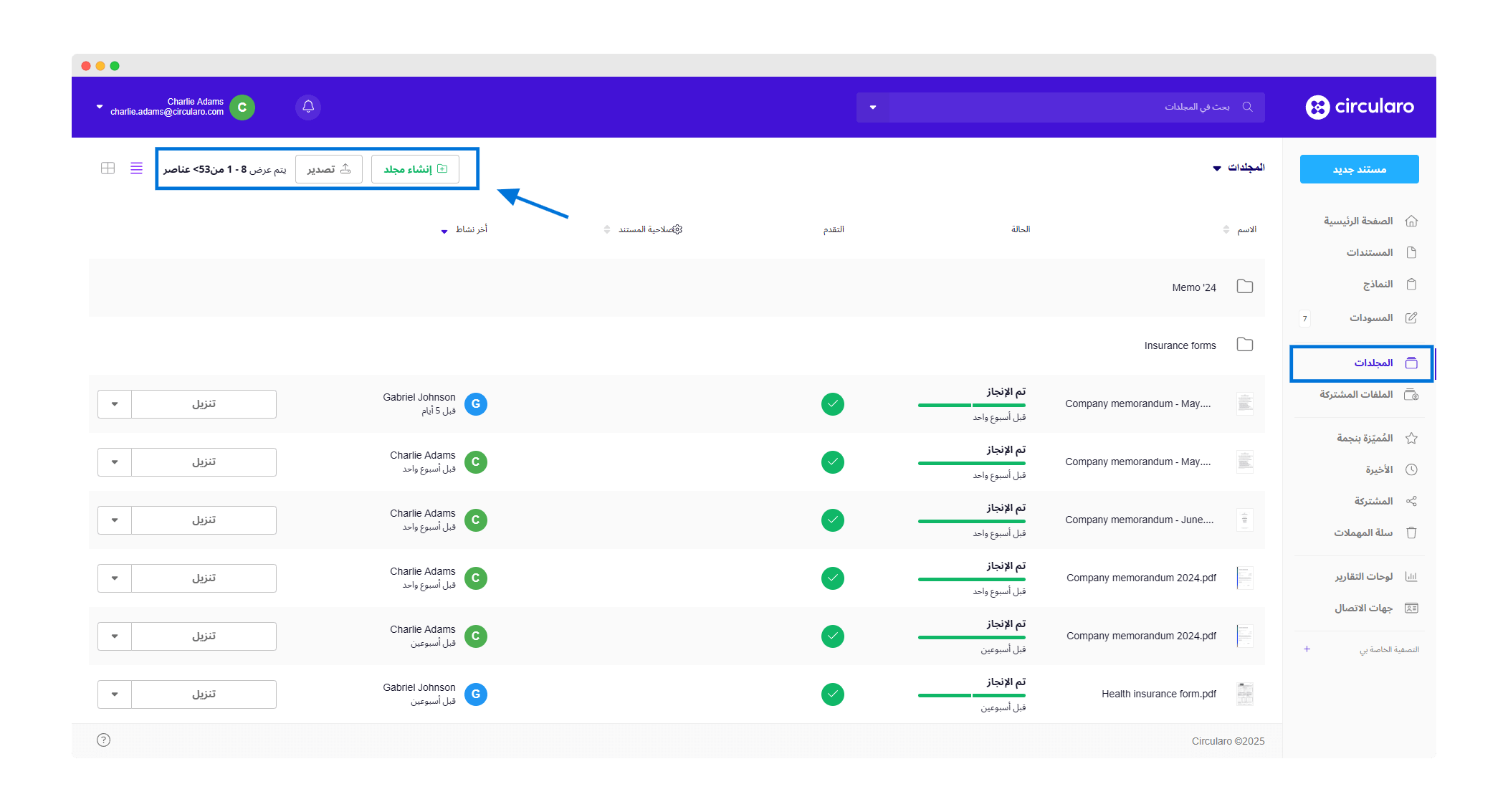Open المسودات drafts in sidebar
The width and height of the screenshot is (1508, 812).
coord(1370,317)
